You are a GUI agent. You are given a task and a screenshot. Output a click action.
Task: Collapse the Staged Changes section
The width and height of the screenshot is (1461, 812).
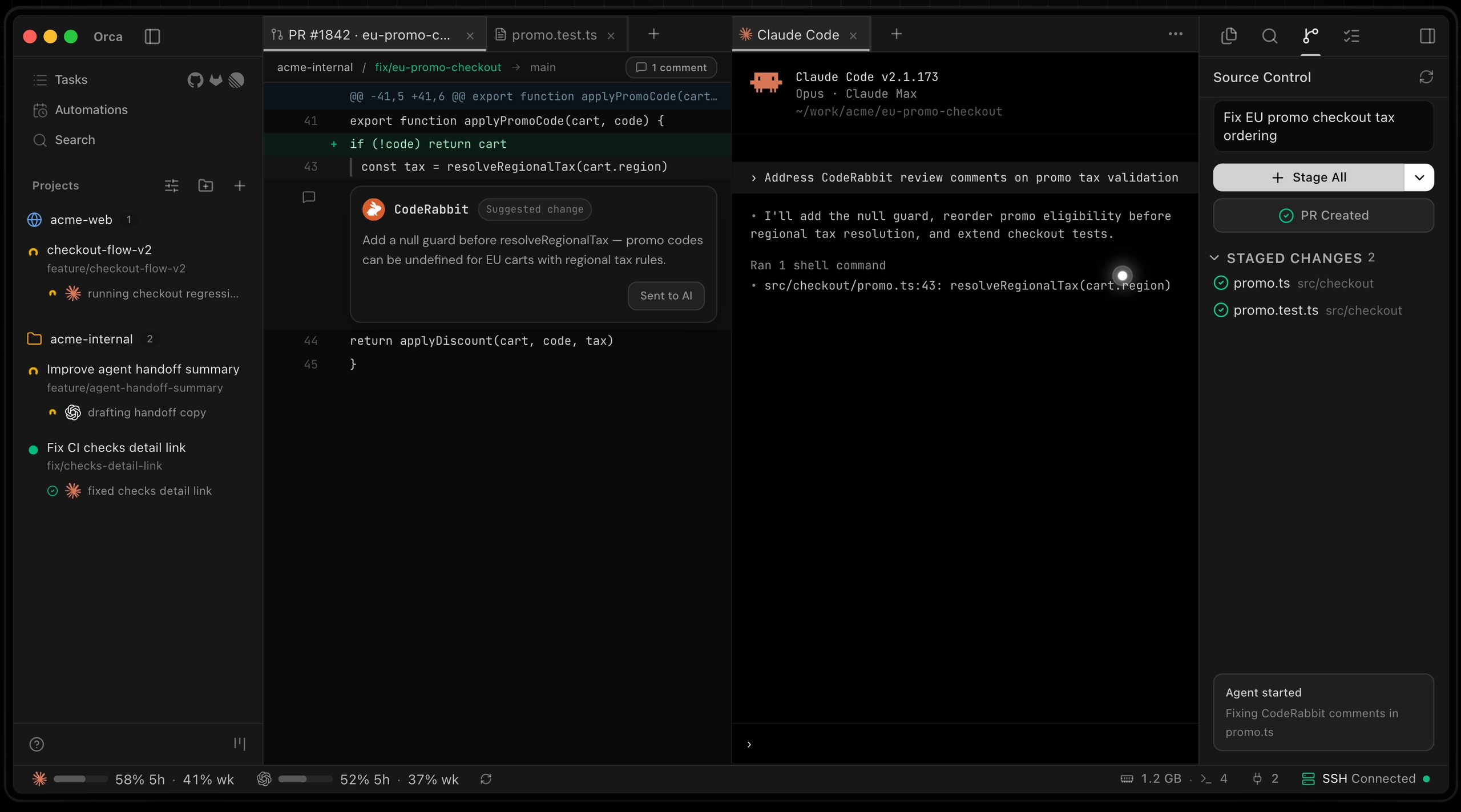(1214, 258)
